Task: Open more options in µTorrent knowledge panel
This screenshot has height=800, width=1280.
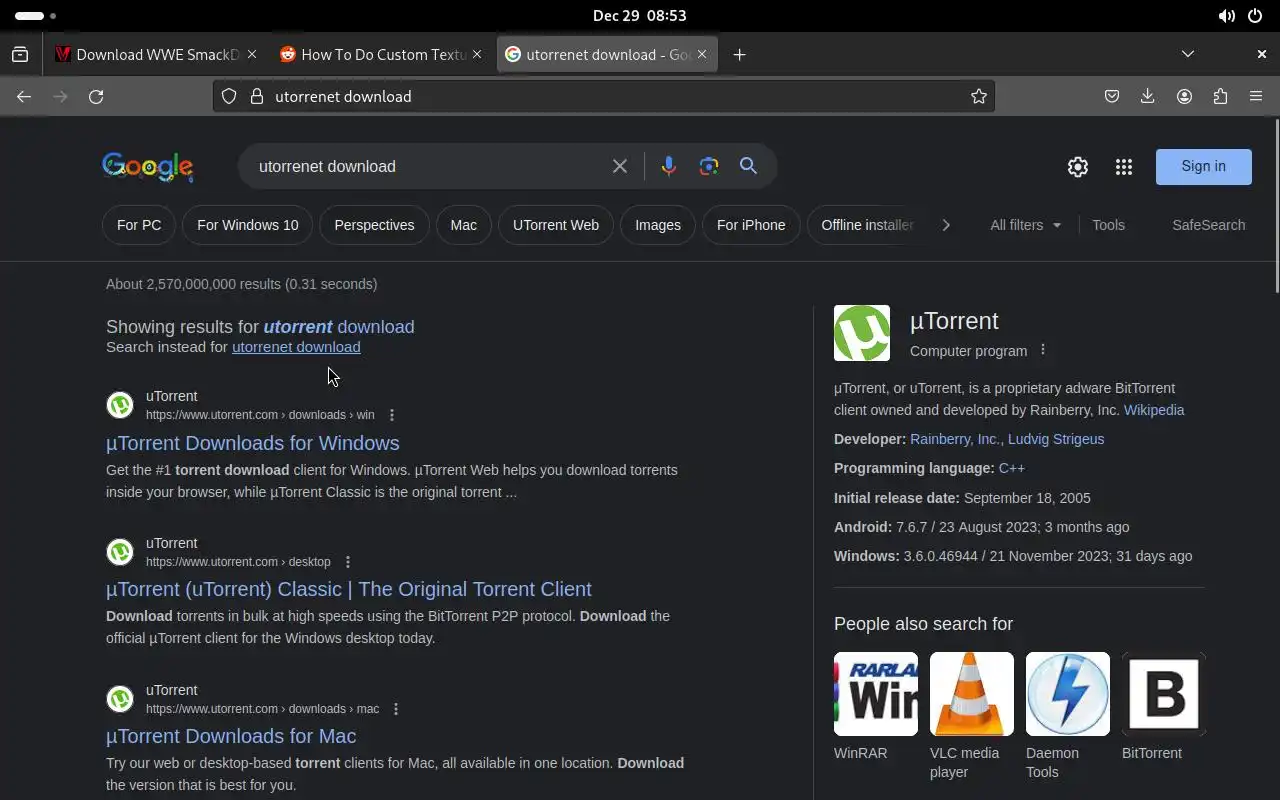Action: [1043, 350]
